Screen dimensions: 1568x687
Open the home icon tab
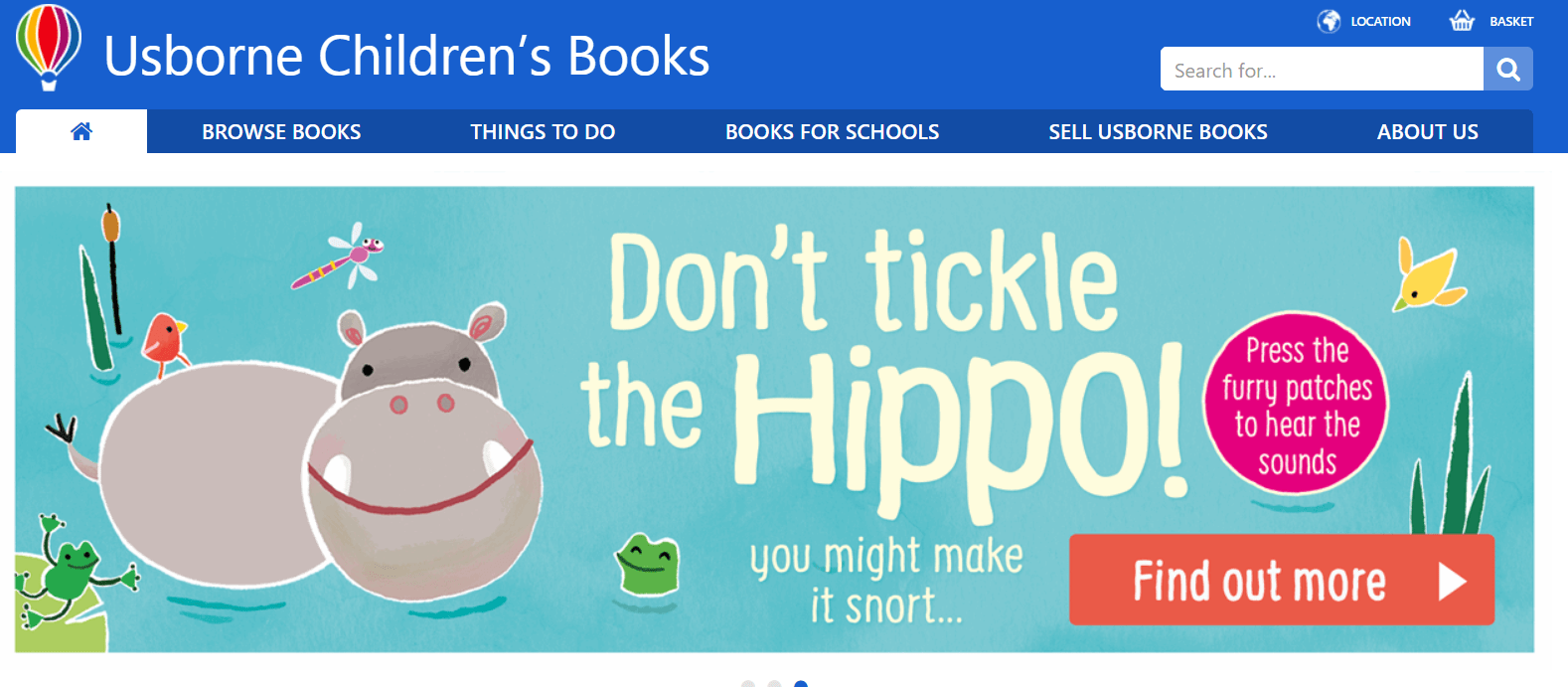81,131
